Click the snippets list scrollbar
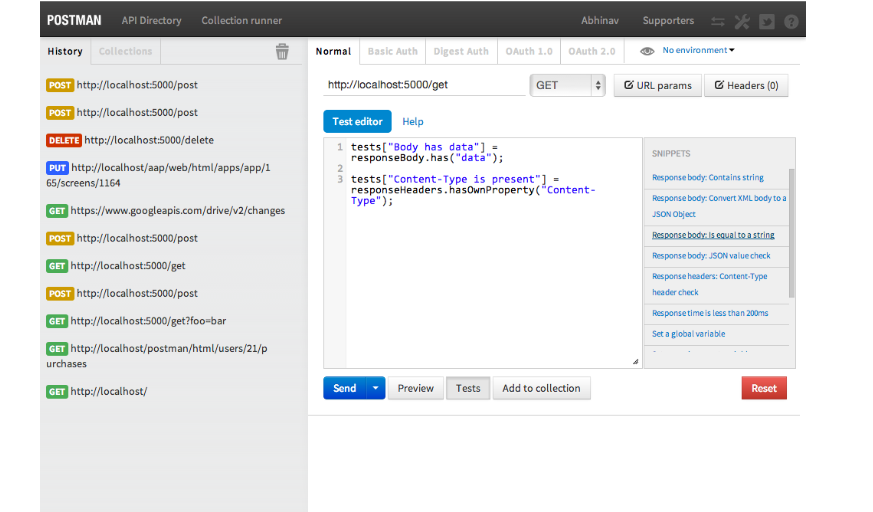The width and height of the screenshot is (873, 512). [792, 233]
